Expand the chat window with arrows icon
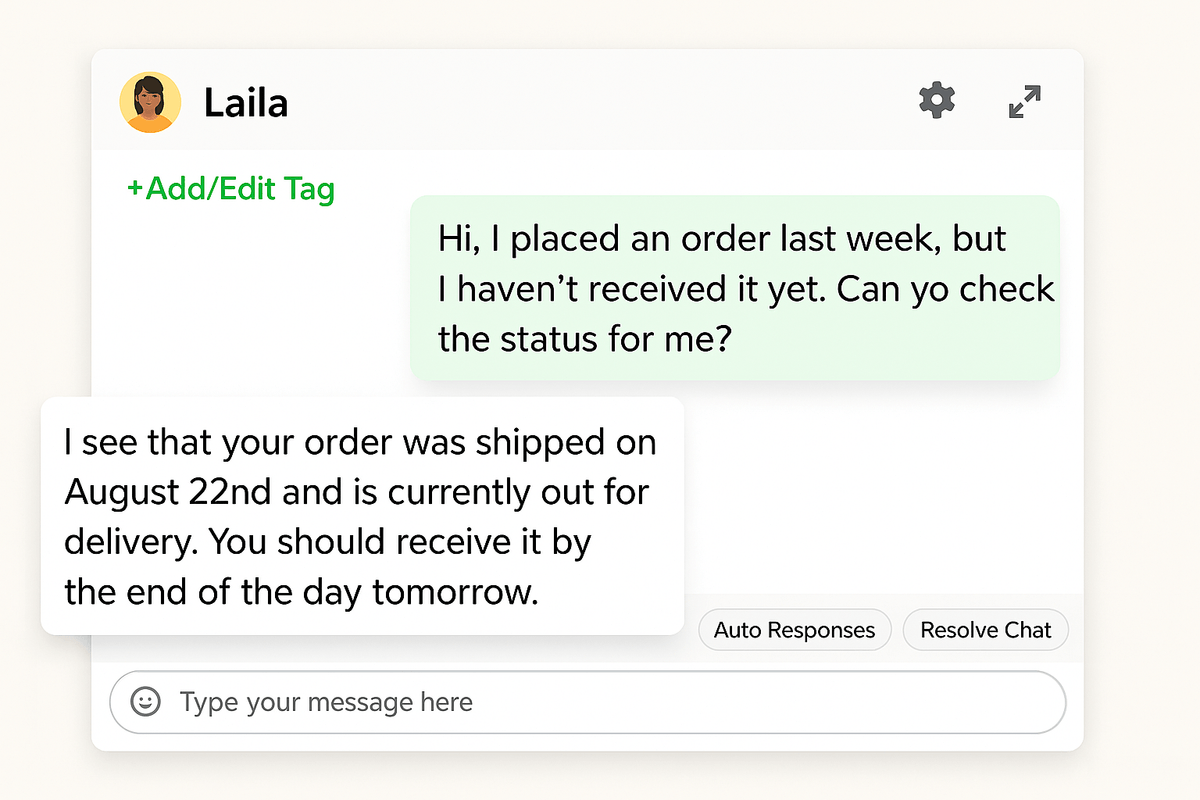This screenshot has width=1200, height=800. 1025,102
